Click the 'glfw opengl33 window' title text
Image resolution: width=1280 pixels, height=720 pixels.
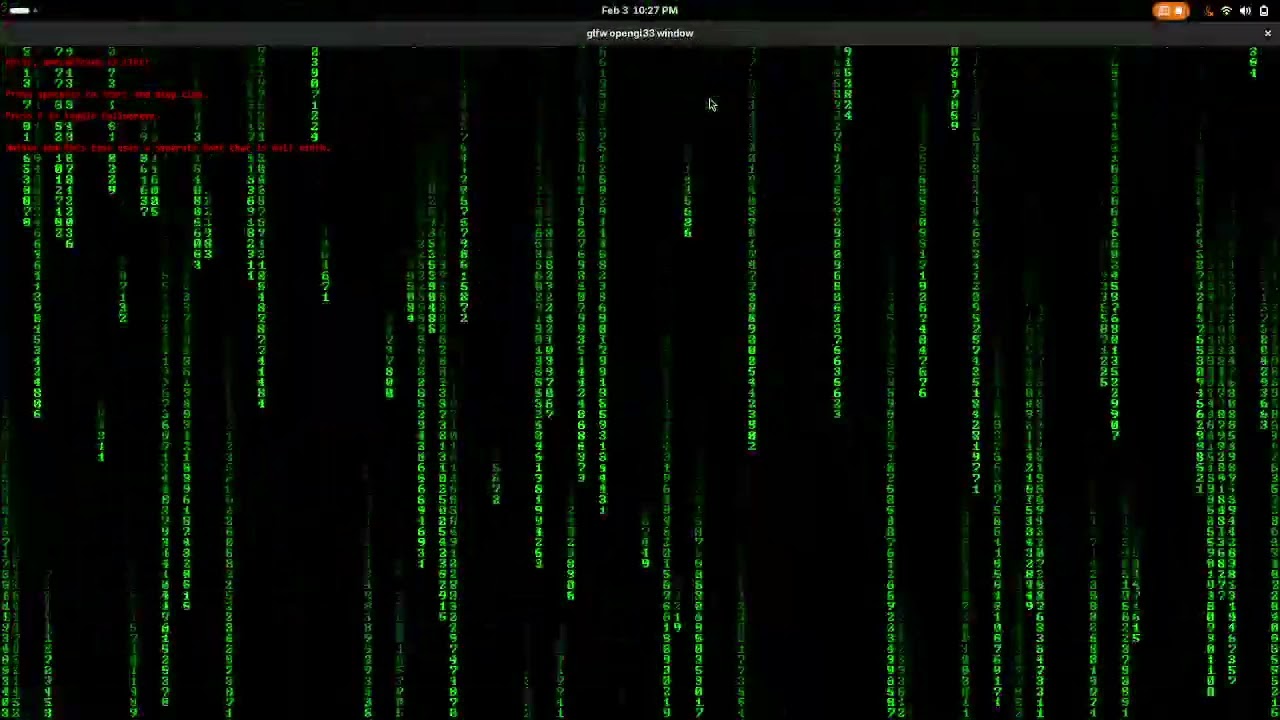tap(640, 33)
